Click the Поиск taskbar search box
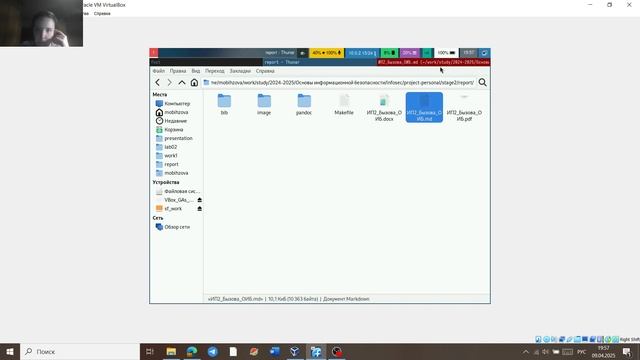Screen dimensions: 640x360 (80, 351)
